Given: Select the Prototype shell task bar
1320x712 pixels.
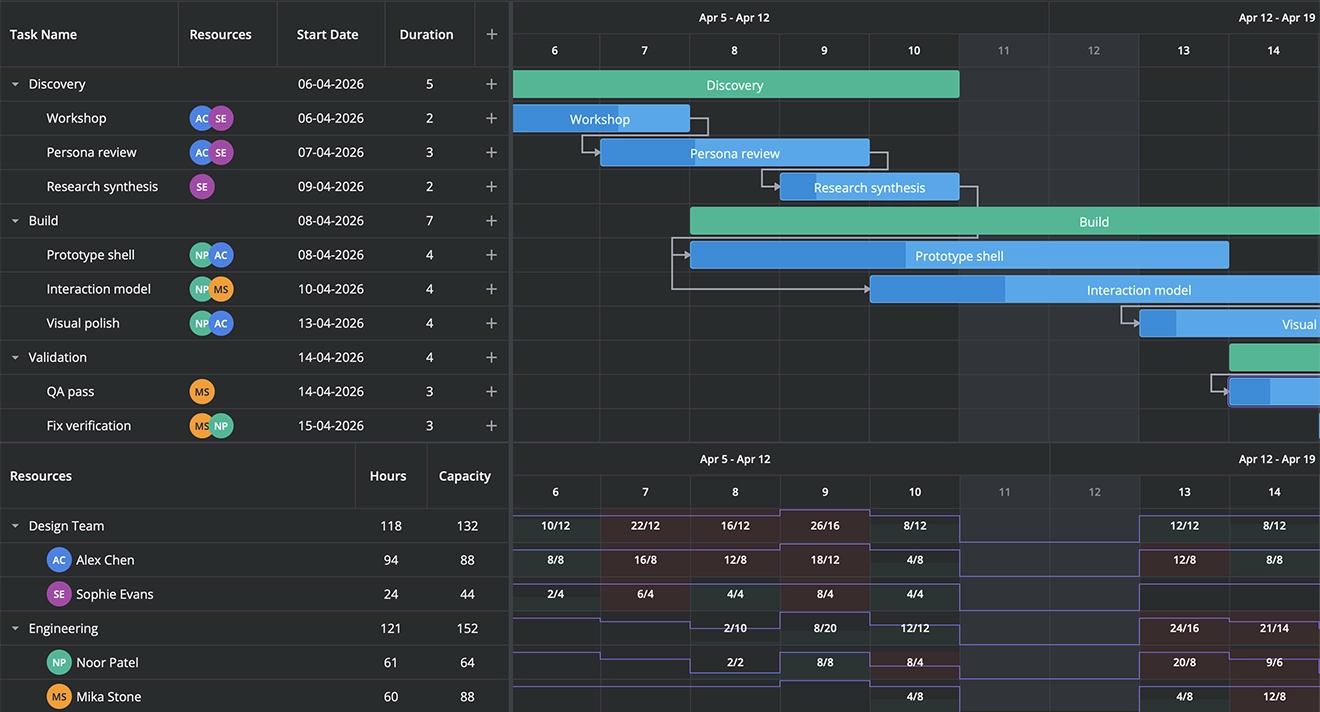Looking at the screenshot, I should [959, 256].
